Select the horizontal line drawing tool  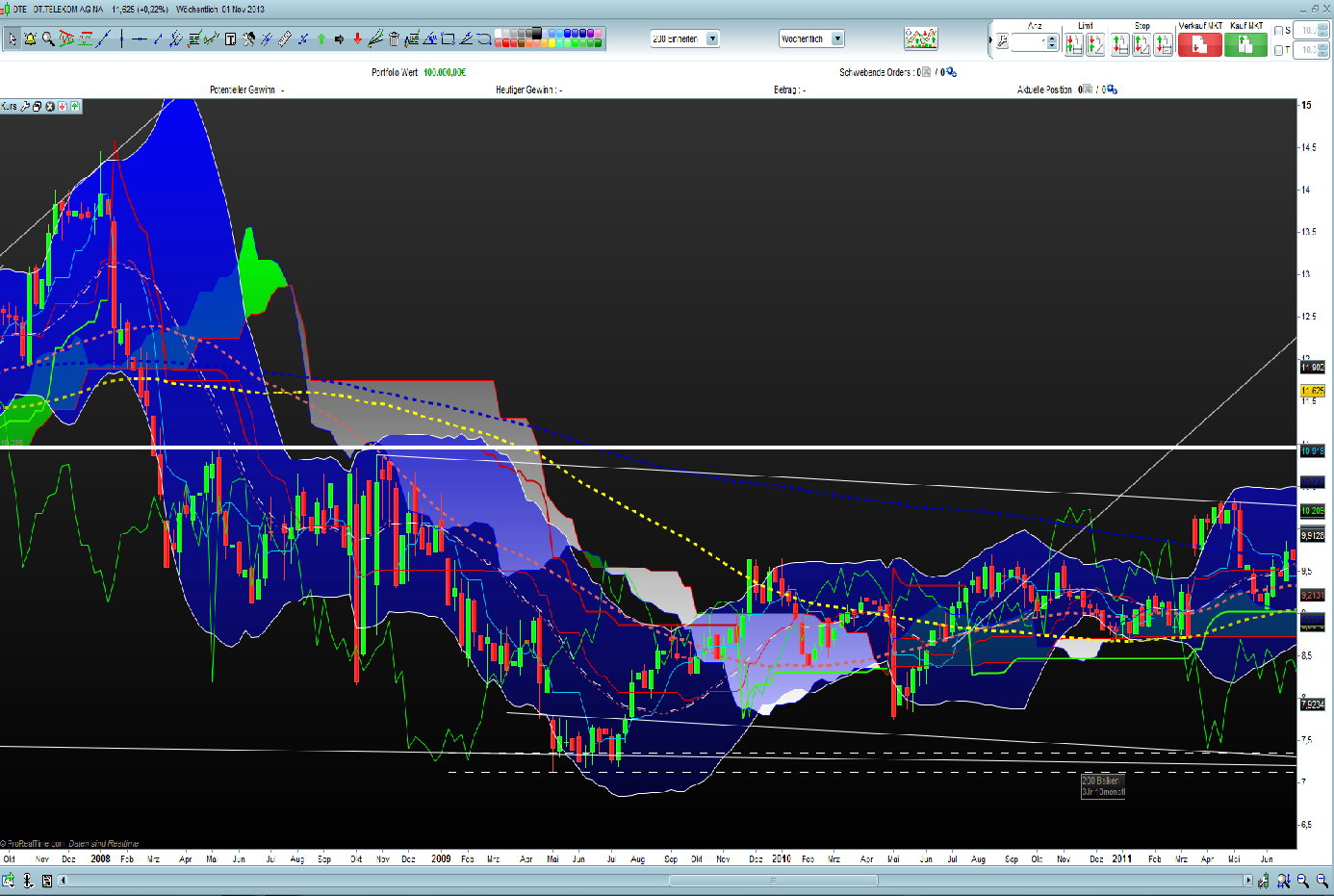140,39
